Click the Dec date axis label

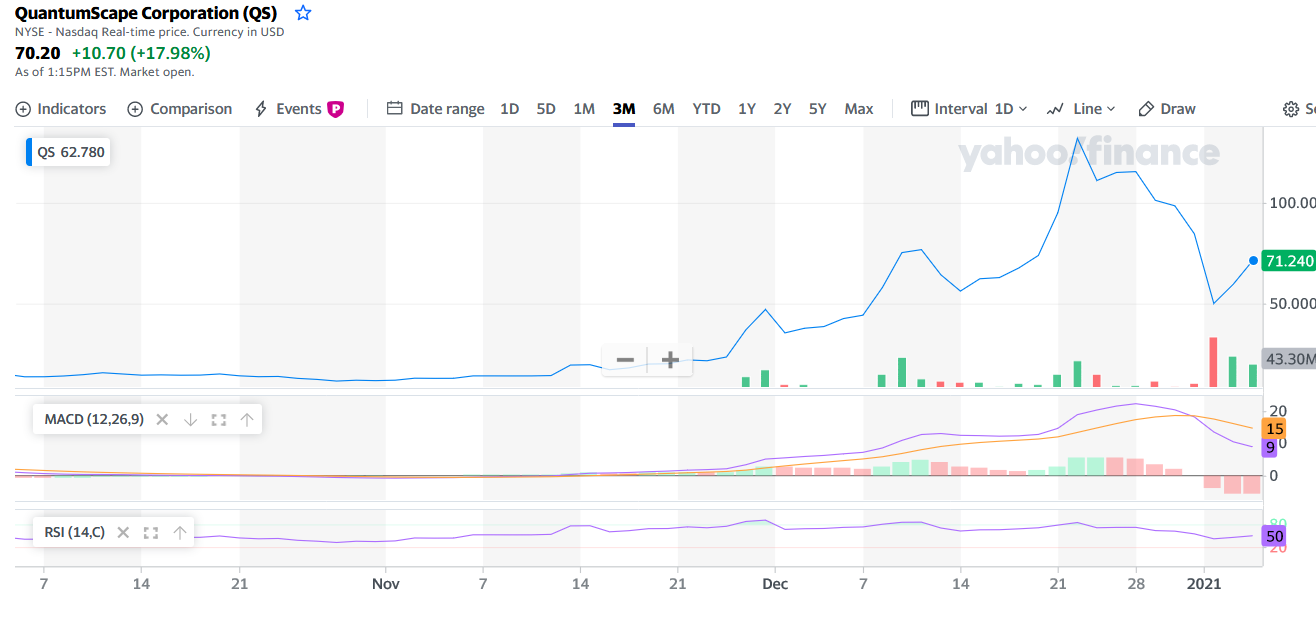[x=775, y=583]
